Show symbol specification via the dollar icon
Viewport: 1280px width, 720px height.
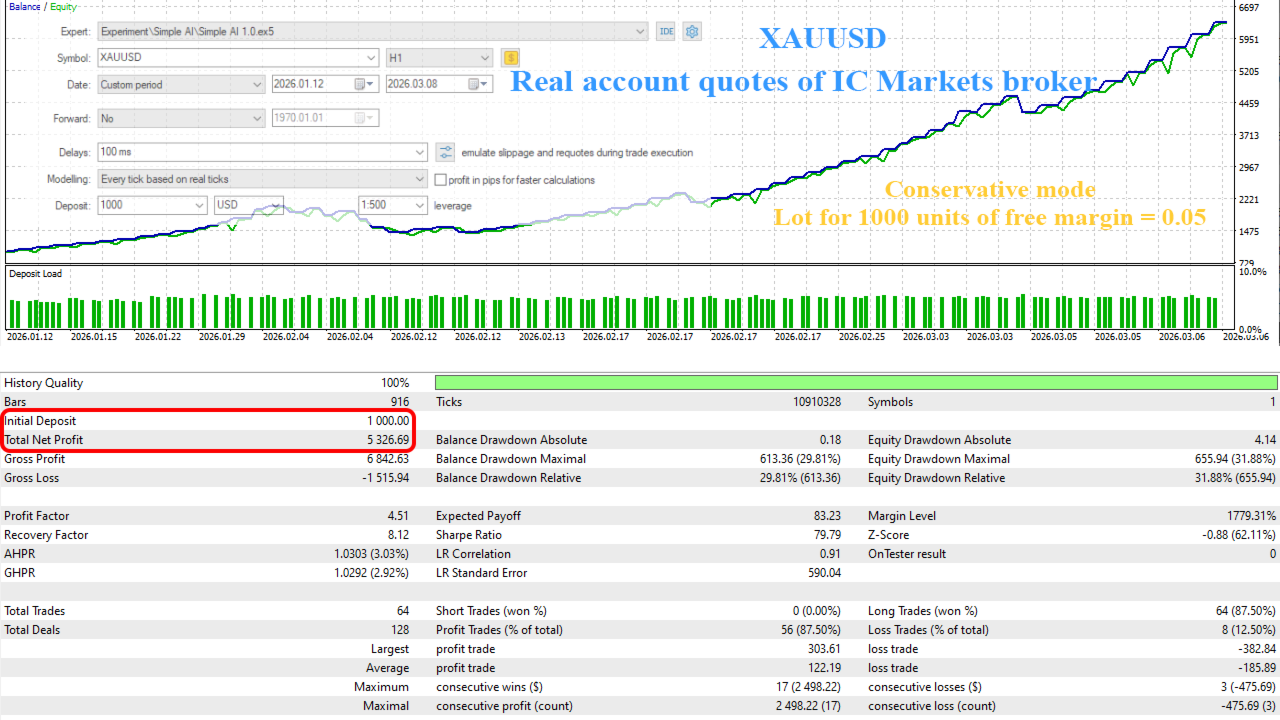pyautogui.click(x=511, y=58)
